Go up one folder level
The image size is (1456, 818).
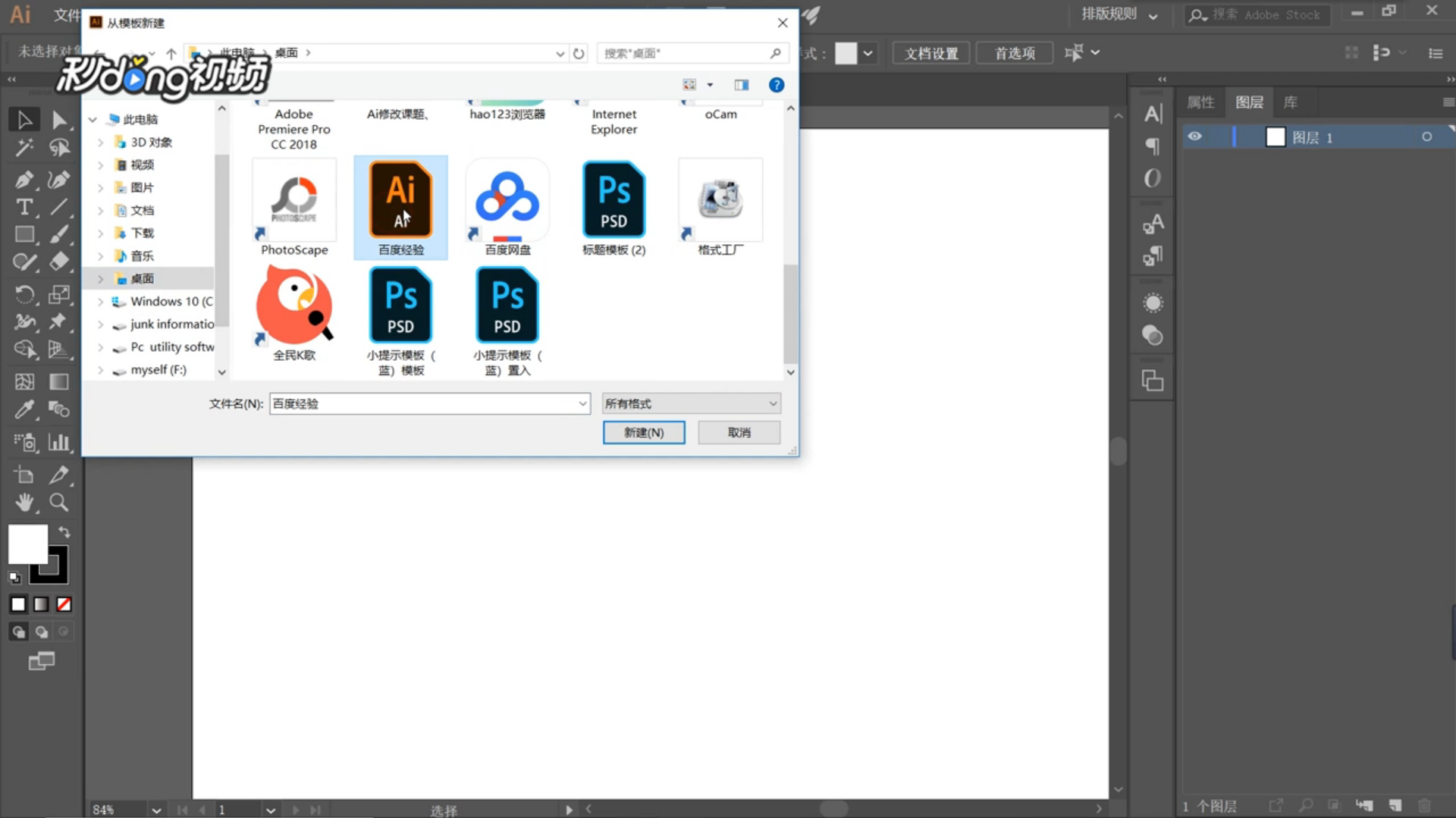click(171, 54)
